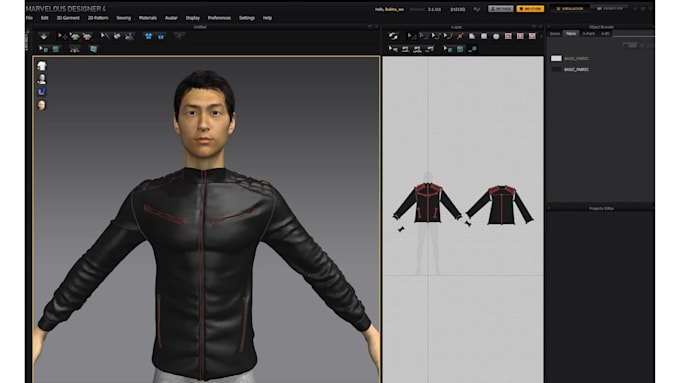This screenshot has height=383, width=680.
Task: Open the Materials menu
Action: coord(148,18)
